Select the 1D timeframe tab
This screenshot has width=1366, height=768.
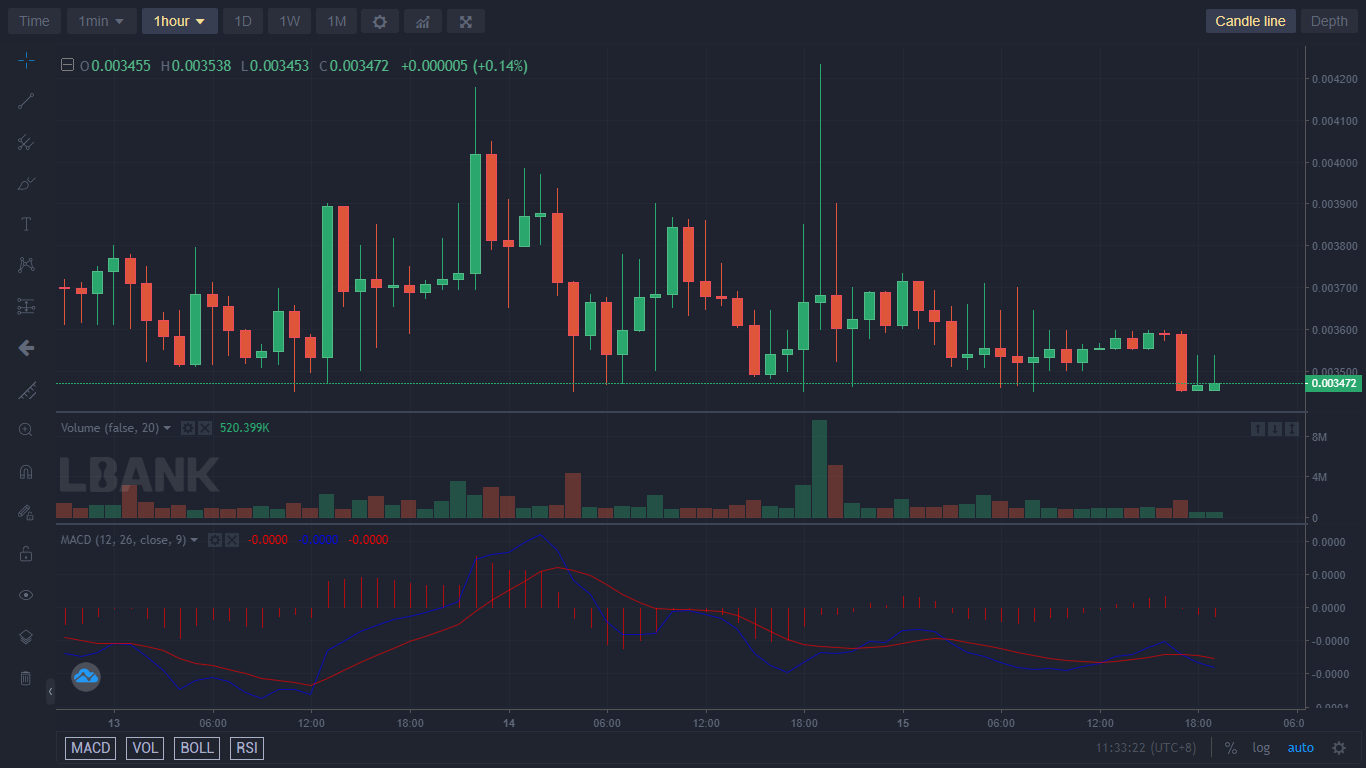tap(243, 21)
